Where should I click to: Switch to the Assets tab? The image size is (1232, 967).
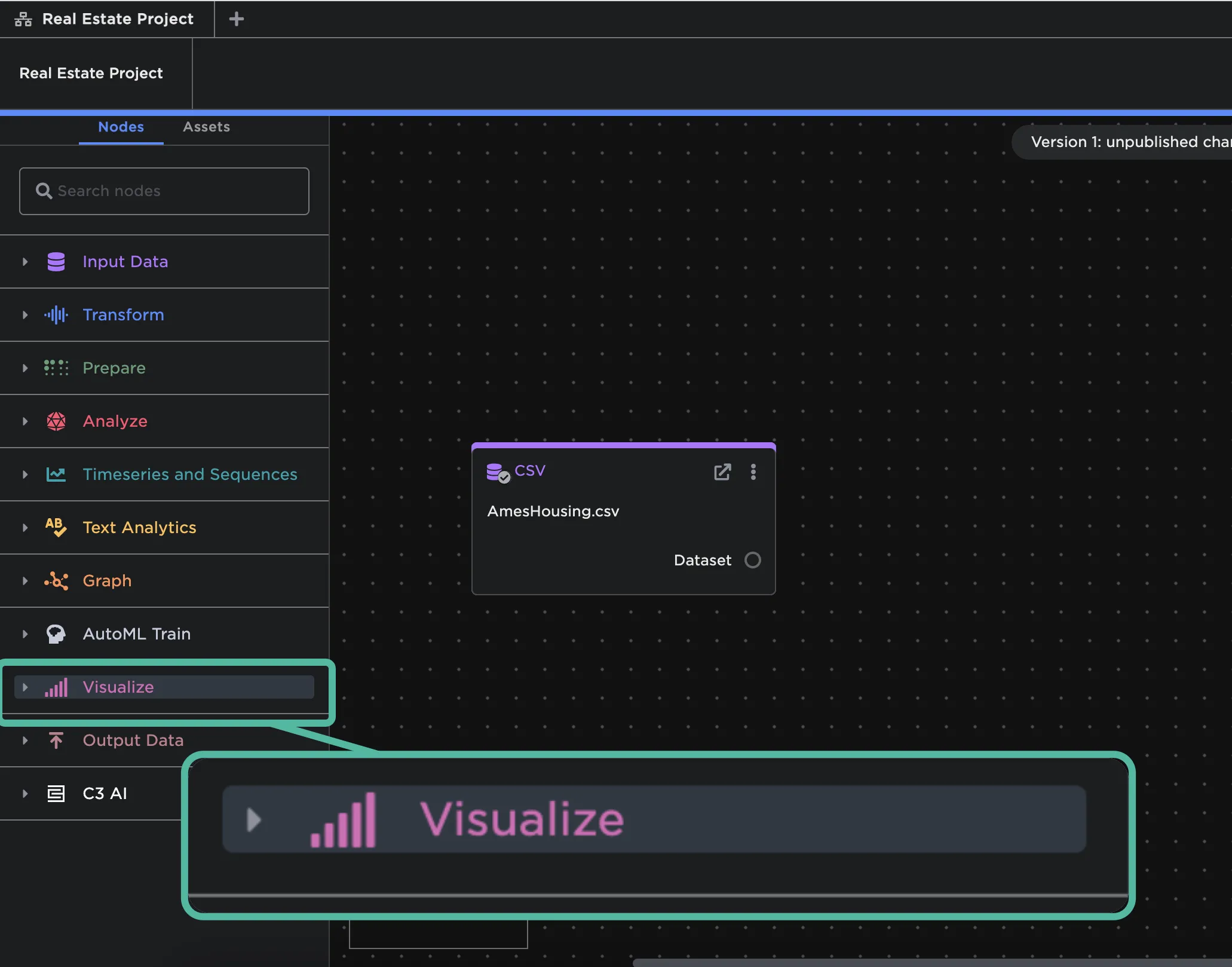pyautogui.click(x=206, y=127)
